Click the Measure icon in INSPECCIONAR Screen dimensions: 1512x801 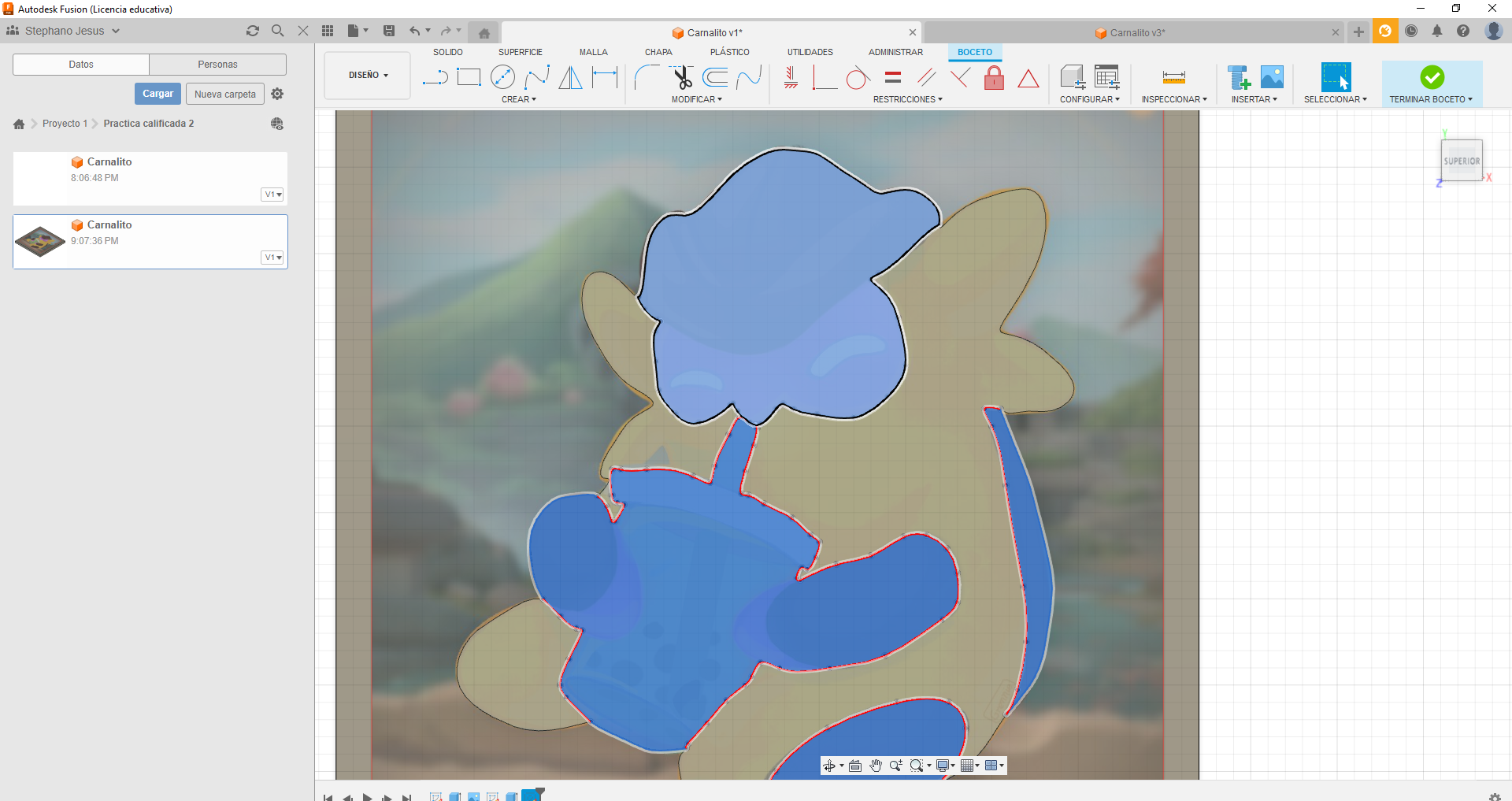coord(1173,77)
